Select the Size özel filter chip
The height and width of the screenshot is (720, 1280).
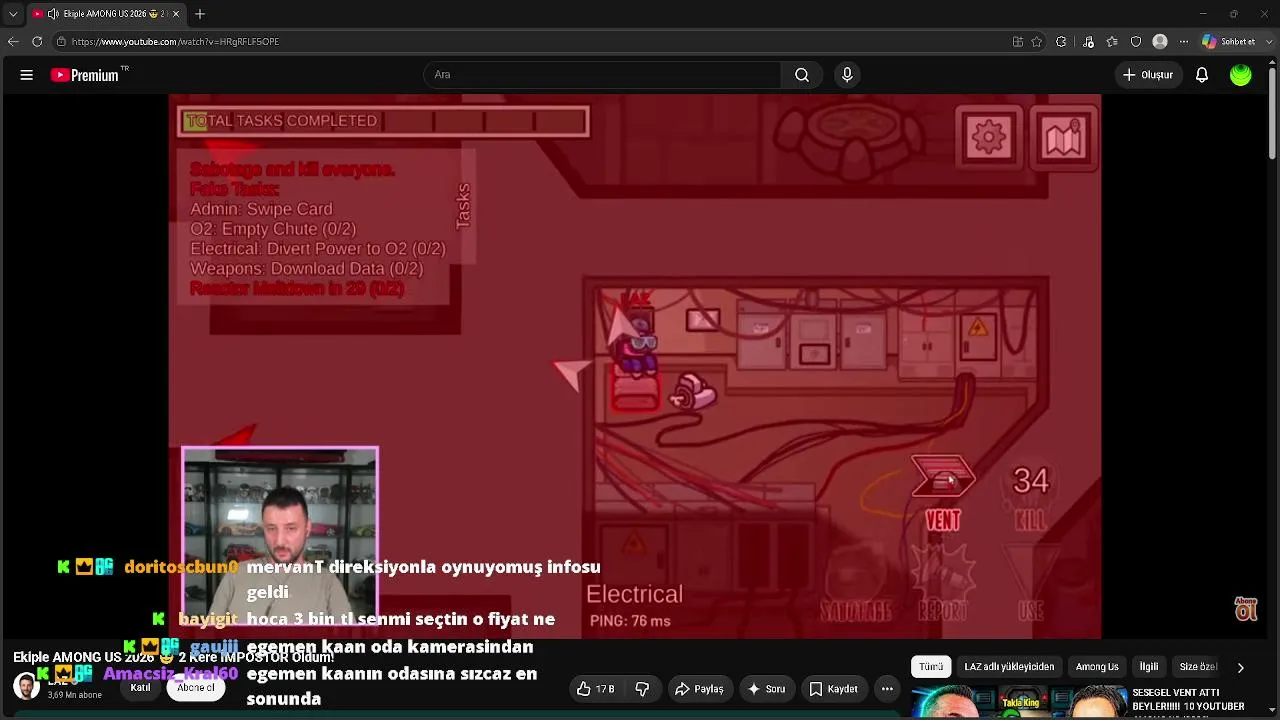click(x=1197, y=667)
